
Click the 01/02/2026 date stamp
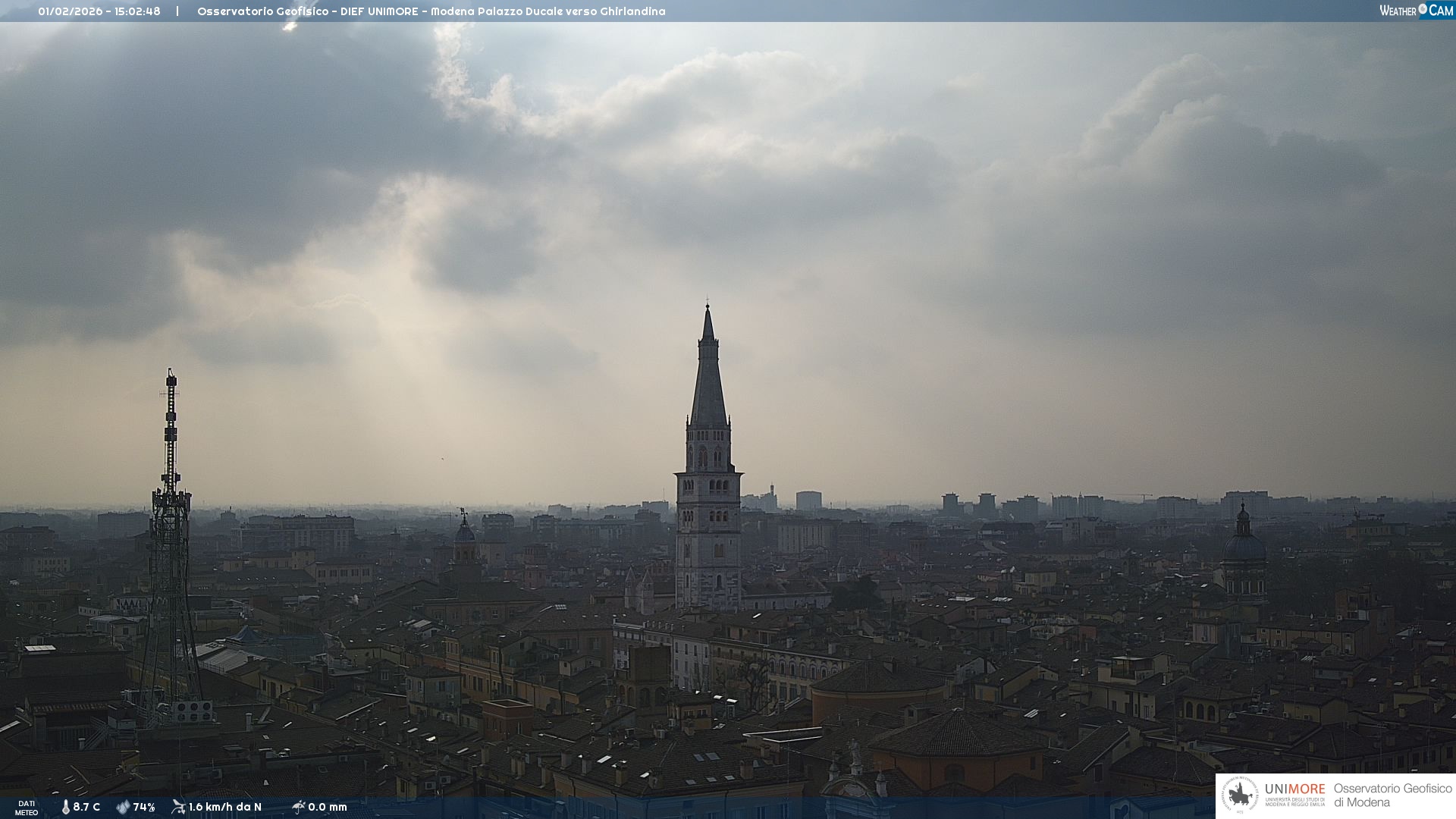(70, 11)
